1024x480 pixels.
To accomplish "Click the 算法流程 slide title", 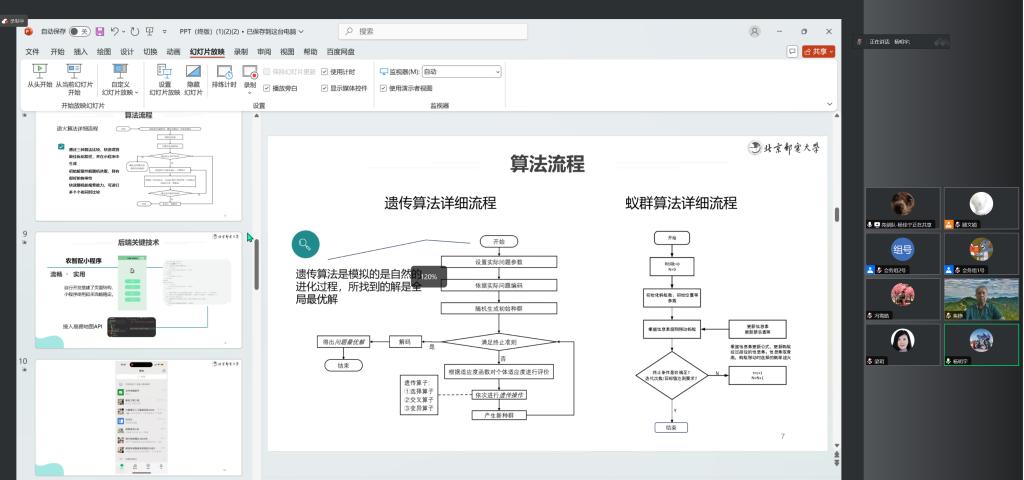I will [x=547, y=163].
